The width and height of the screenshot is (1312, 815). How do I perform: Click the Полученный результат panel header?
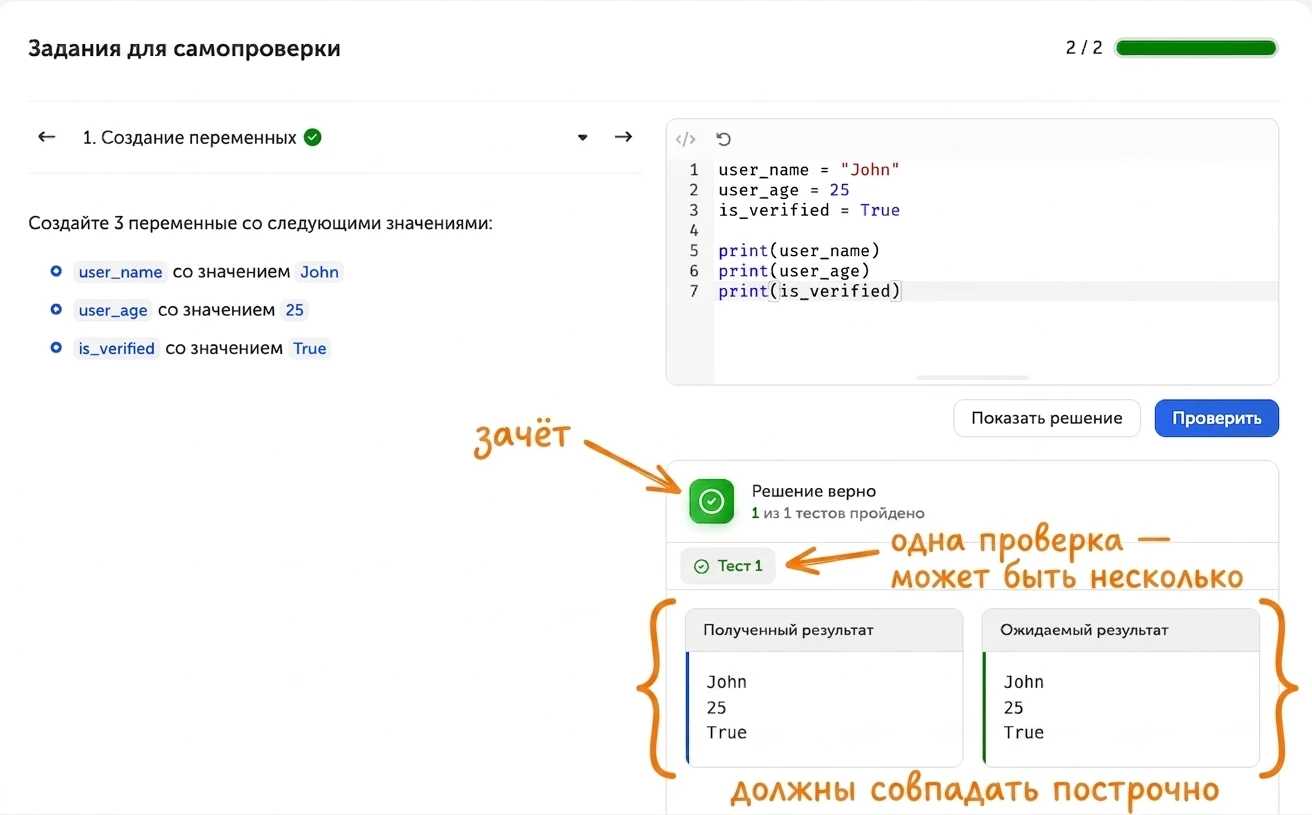point(824,630)
